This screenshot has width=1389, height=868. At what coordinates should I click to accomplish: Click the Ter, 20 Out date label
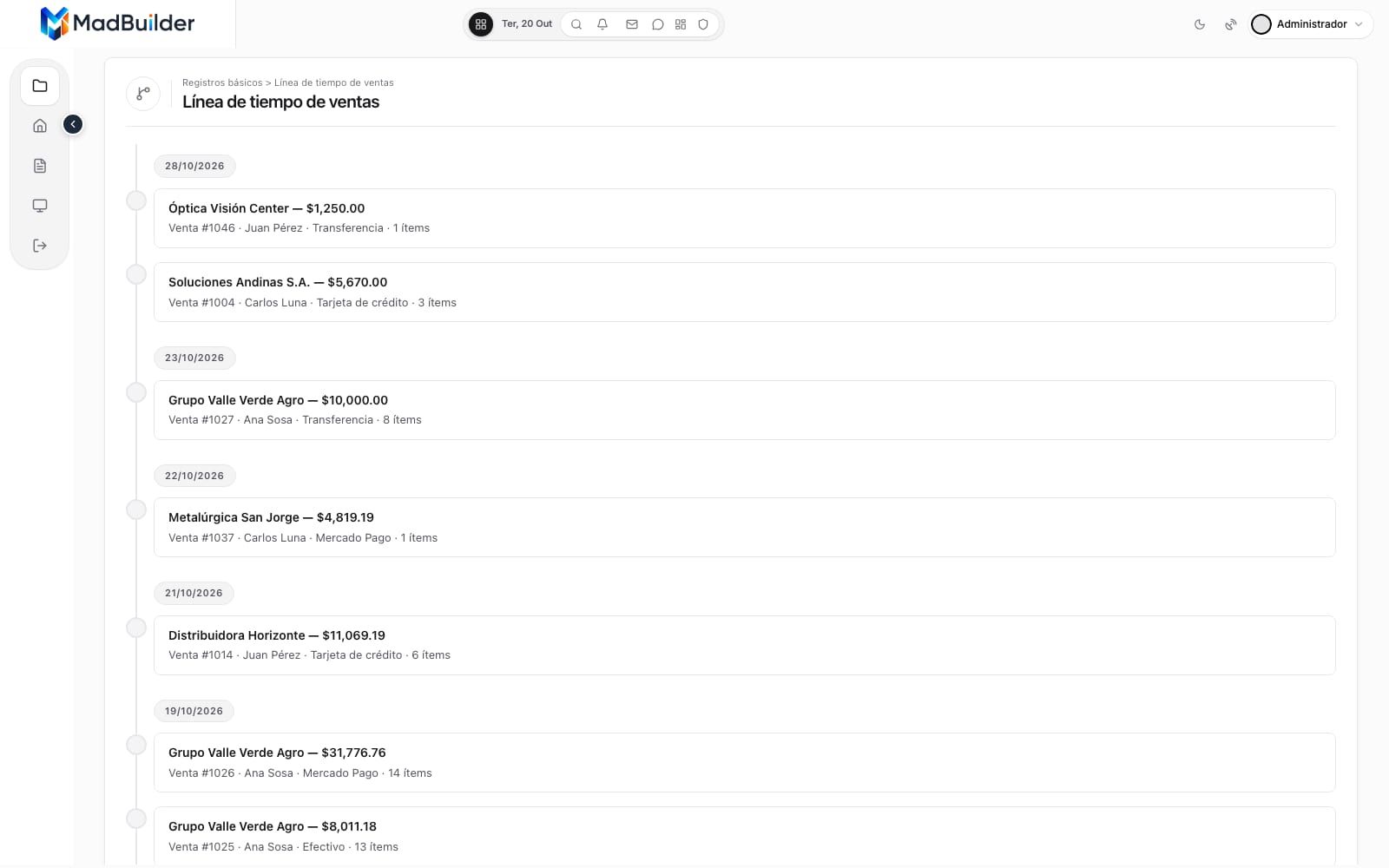tap(527, 24)
